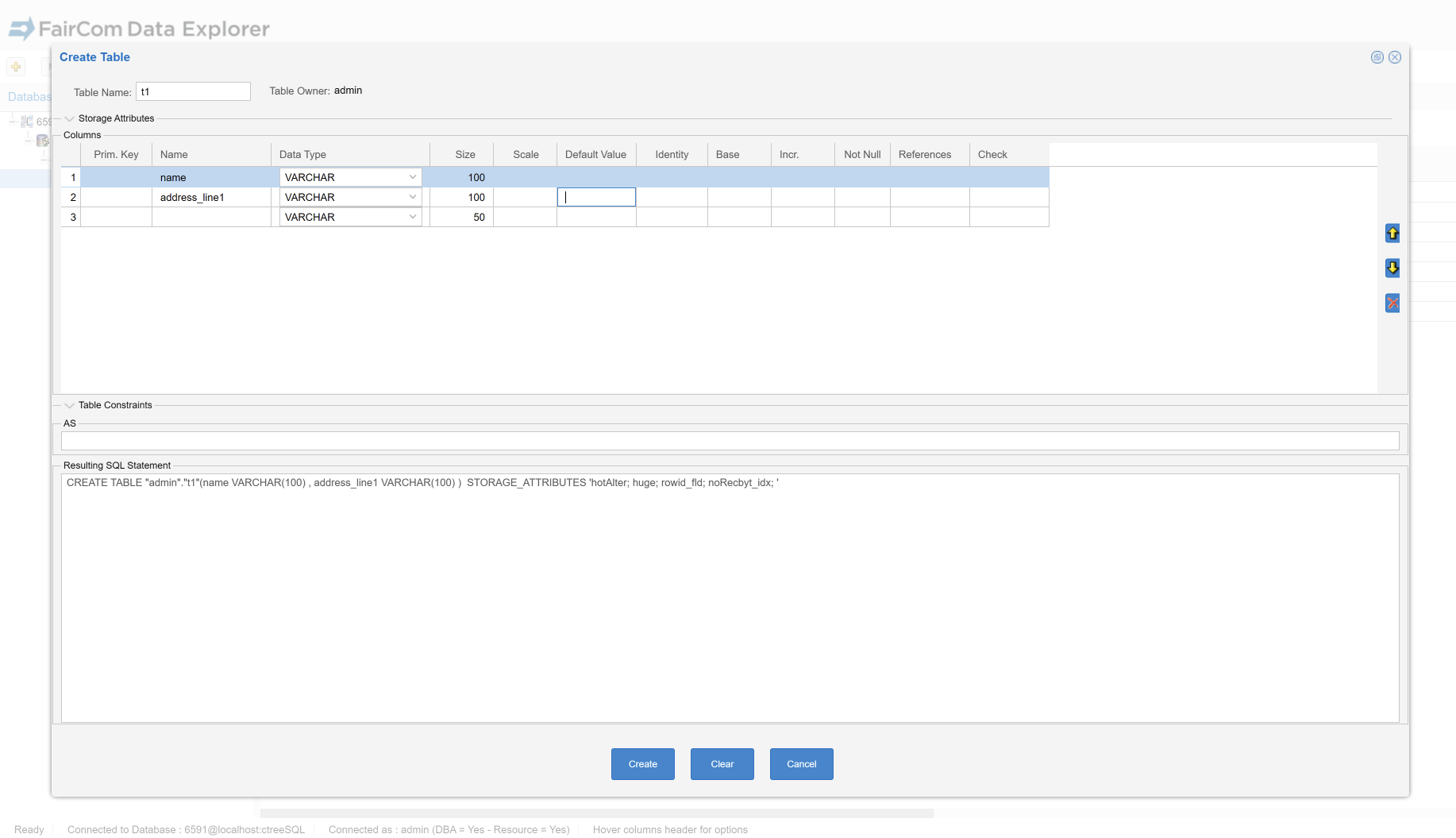Image resolution: width=1456 pixels, height=838 pixels.
Task: Click into the AS text field
Action: (730, 441)
